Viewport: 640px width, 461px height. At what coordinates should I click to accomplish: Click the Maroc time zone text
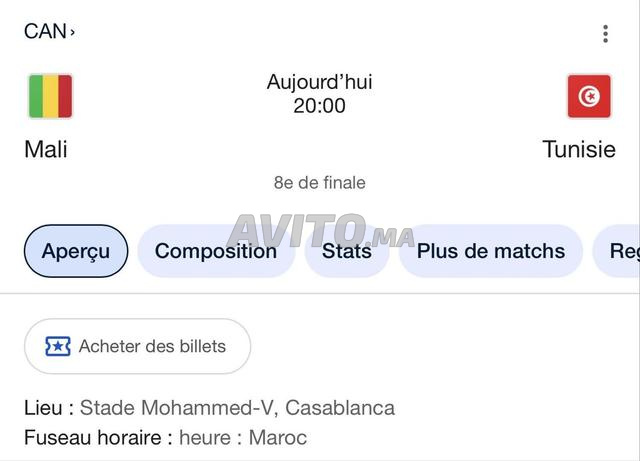pos(278,438)
